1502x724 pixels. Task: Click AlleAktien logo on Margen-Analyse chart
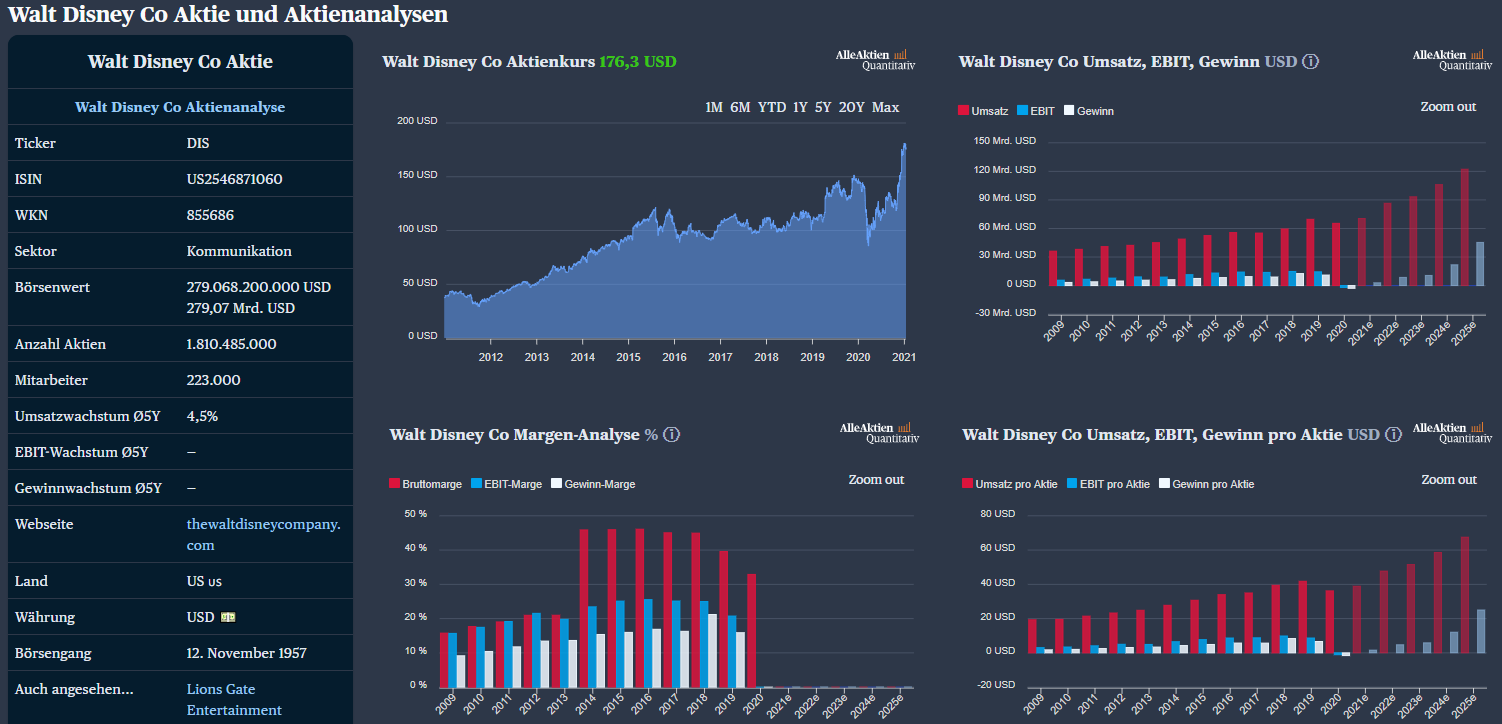click(x=879, y=433)
